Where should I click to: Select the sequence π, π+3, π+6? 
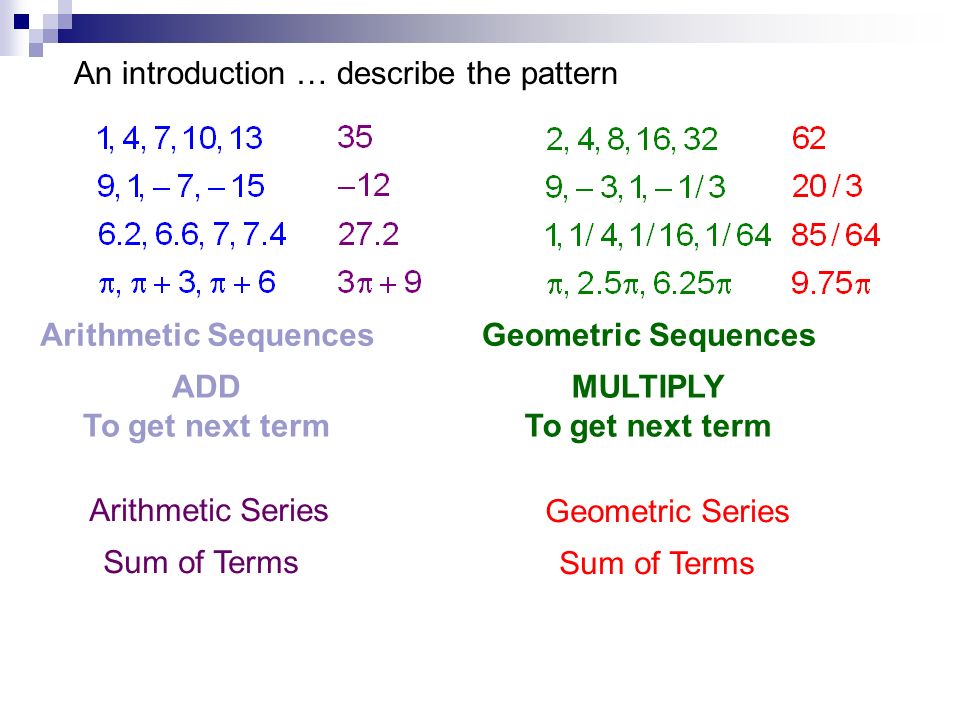(x=187, y=283)
